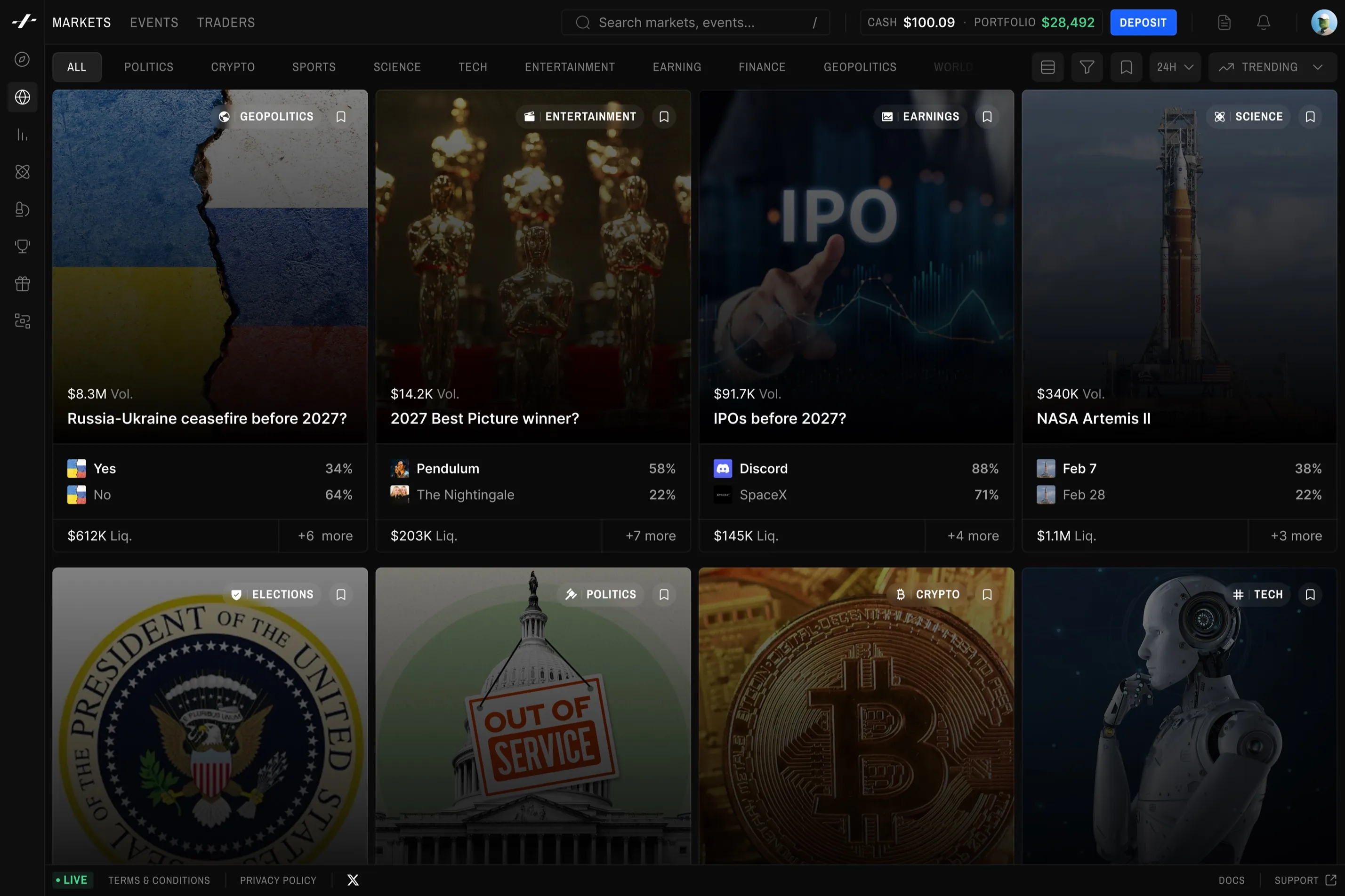Viewport: 1345px width, 896px height.
Task: Select the All category tab
Action: (x=77, y=67)
